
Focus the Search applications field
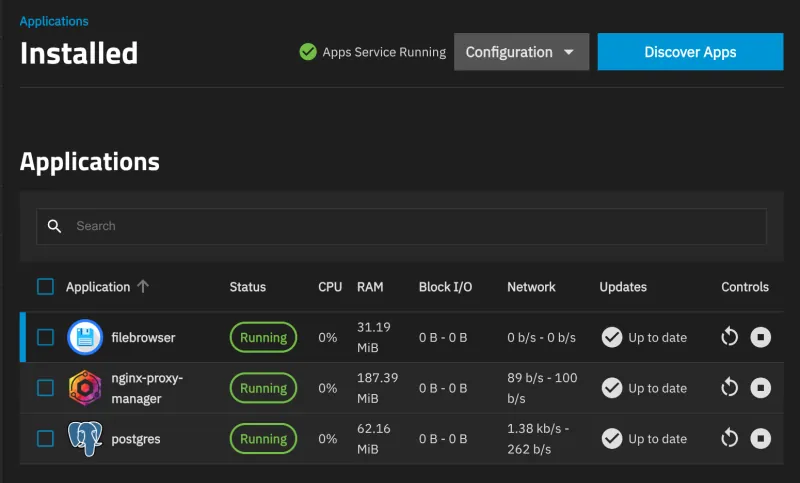coord(401,226)
